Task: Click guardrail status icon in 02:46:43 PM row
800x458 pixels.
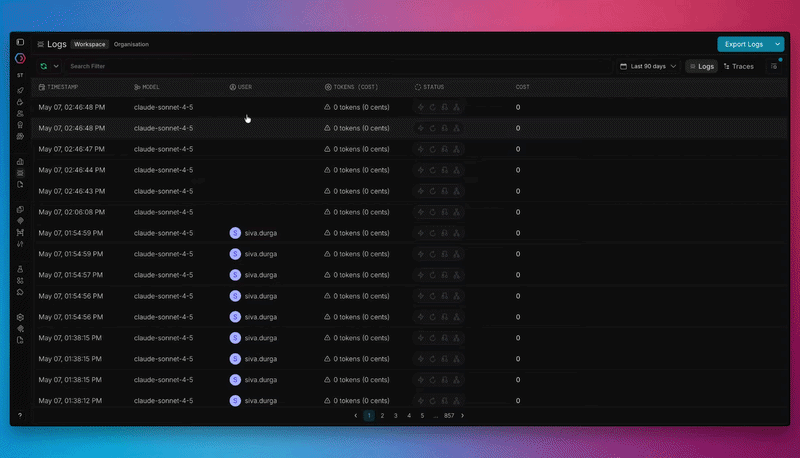Action: pyautogui.click(x=444, y=191)
